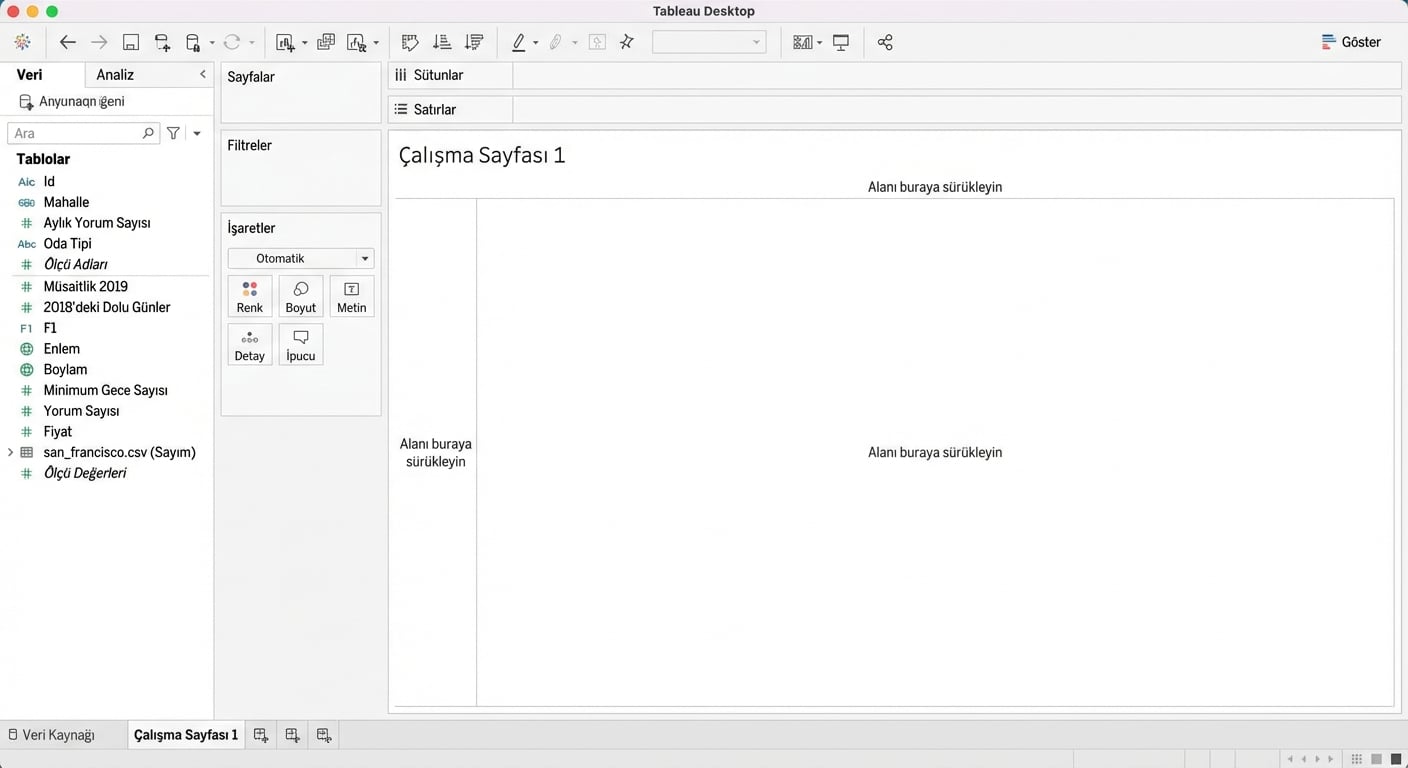Sort descending using the toolbar icon
Viewport: 1408px width, 768px height.
click(474, 42)
